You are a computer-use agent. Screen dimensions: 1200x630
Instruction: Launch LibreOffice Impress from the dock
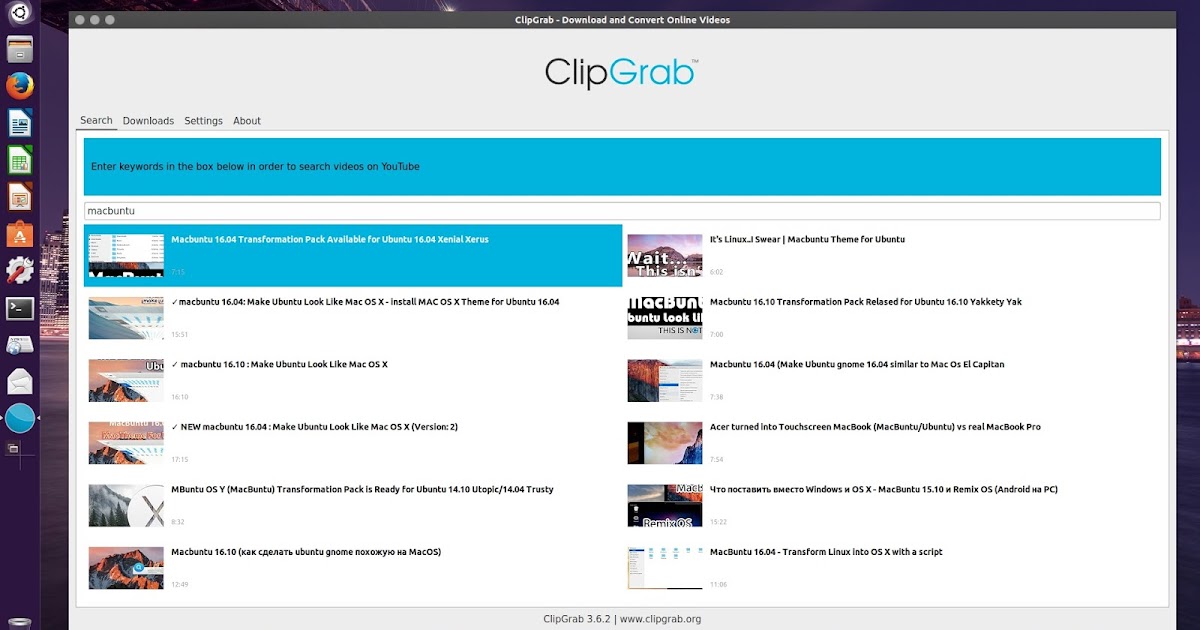point(21,195)
